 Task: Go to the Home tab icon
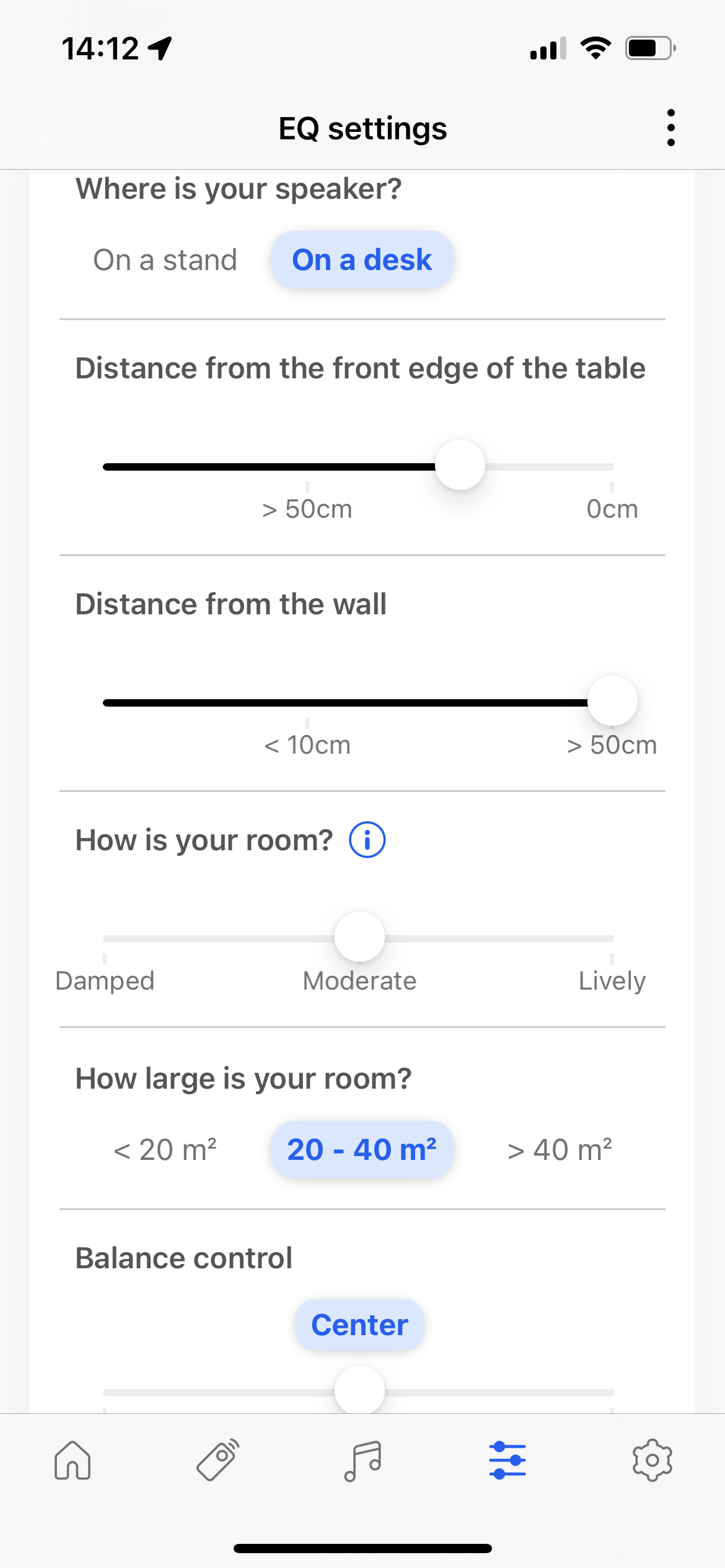[72, 1460]
